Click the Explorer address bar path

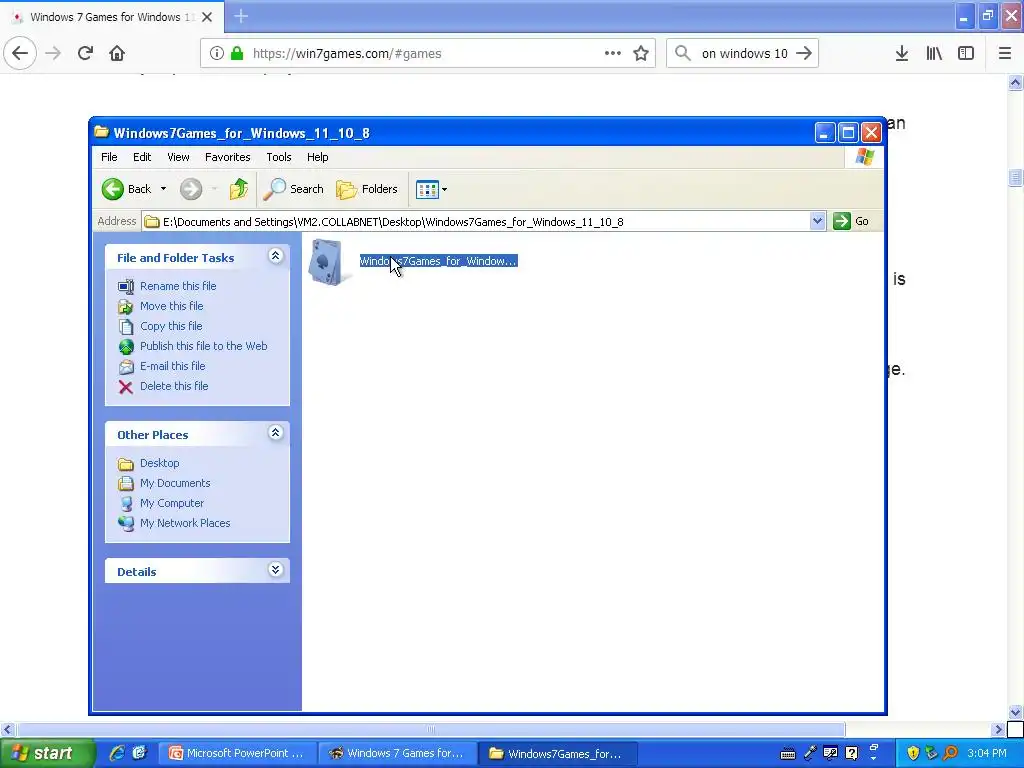click(477, 222)
